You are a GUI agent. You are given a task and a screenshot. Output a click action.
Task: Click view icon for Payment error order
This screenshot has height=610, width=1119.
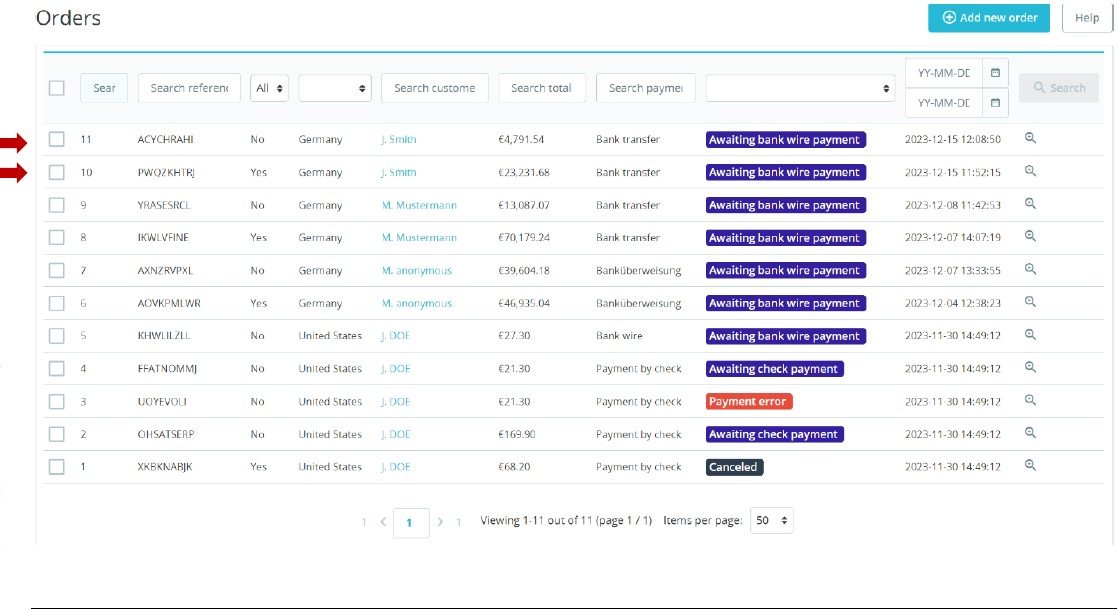tap(1030, 400)
